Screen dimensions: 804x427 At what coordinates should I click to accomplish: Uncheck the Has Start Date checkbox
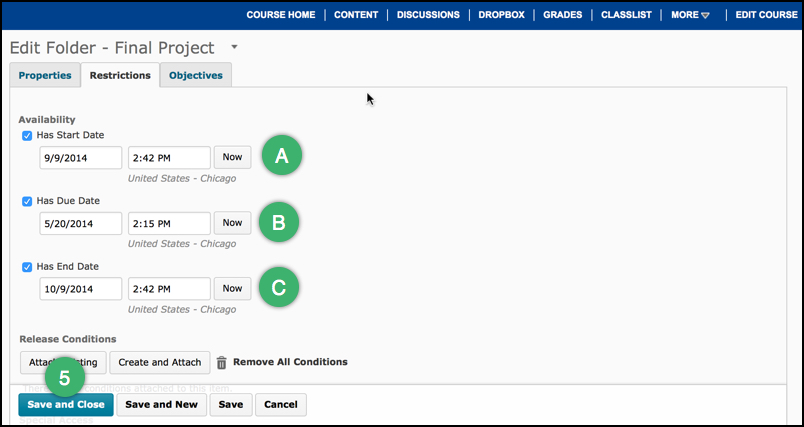[27, 136]
